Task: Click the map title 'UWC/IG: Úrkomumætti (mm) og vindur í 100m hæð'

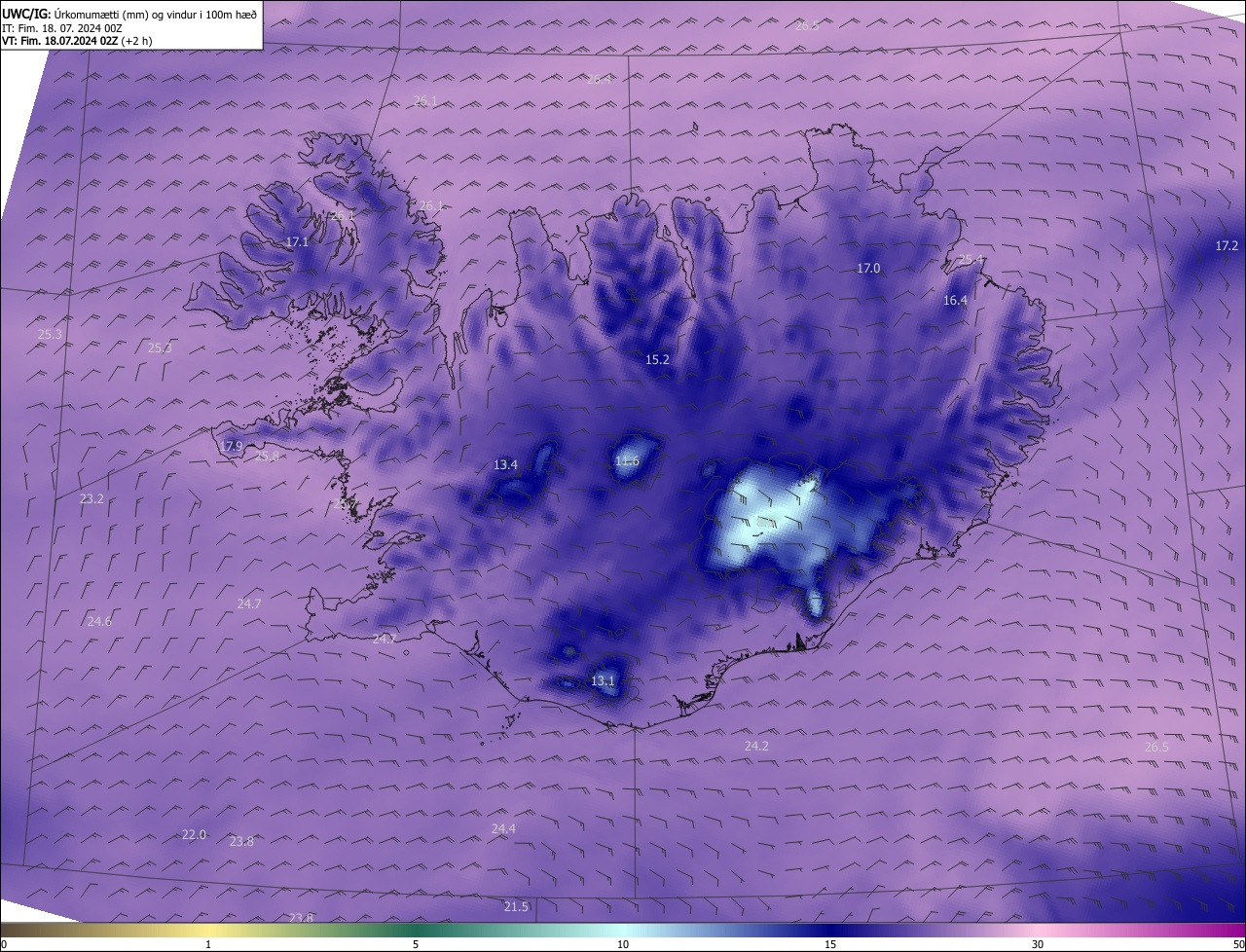Action: click(129, 14)
